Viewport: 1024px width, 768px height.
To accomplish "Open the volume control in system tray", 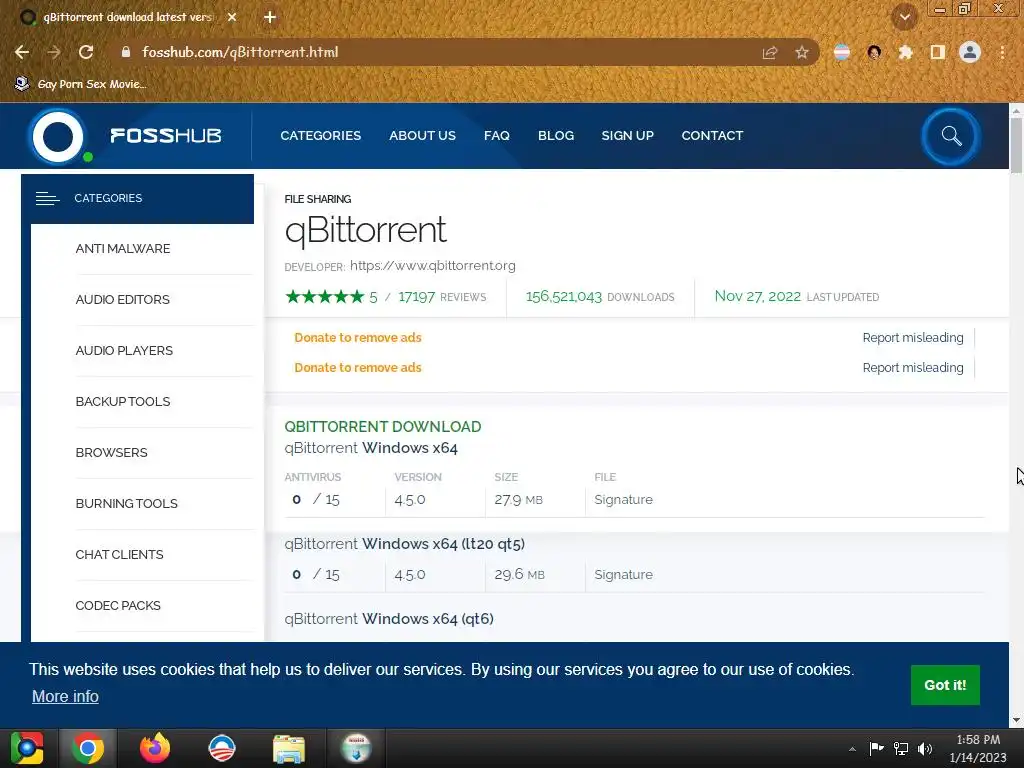I will click(x=925, y=749).
